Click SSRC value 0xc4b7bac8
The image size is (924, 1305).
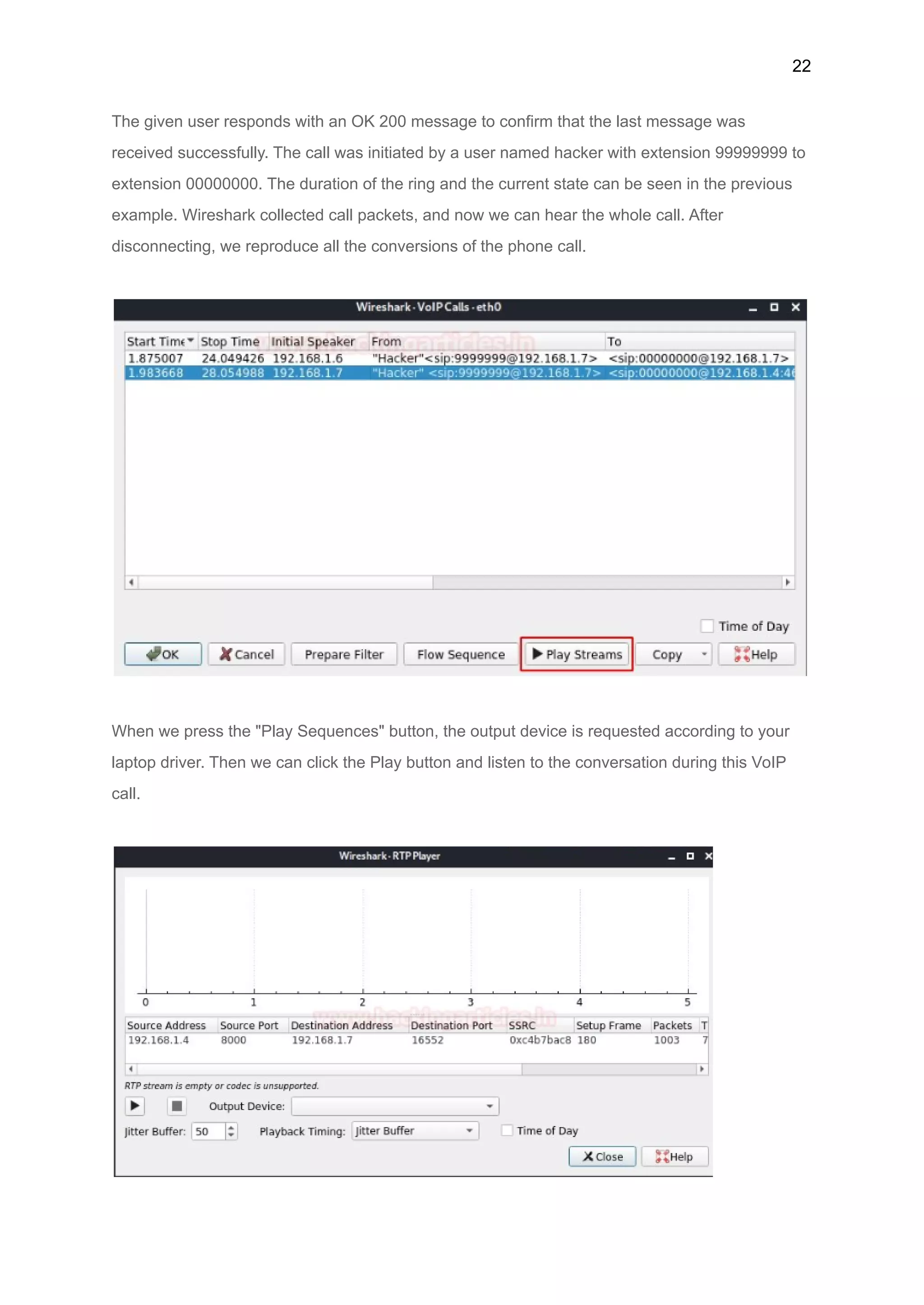coord(540,1040)
